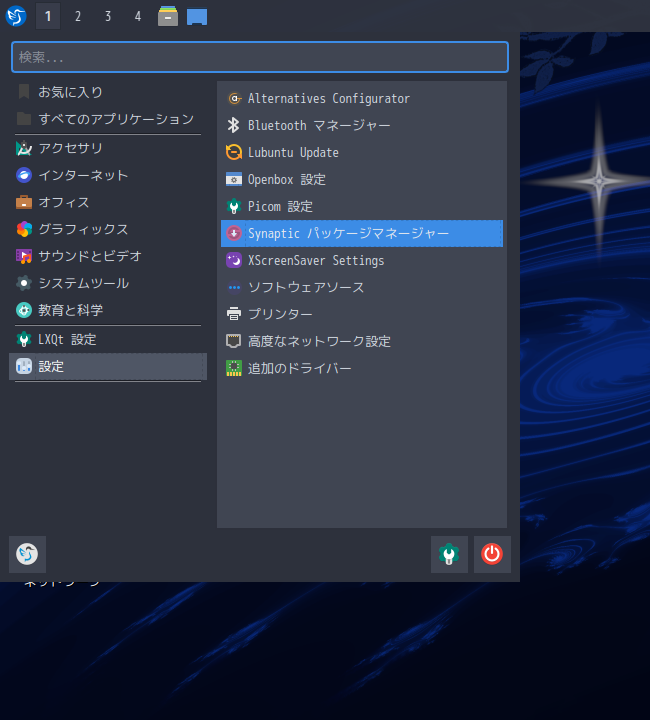Click the network port icon
Screen dimensions: 650x720
[234, 341]
